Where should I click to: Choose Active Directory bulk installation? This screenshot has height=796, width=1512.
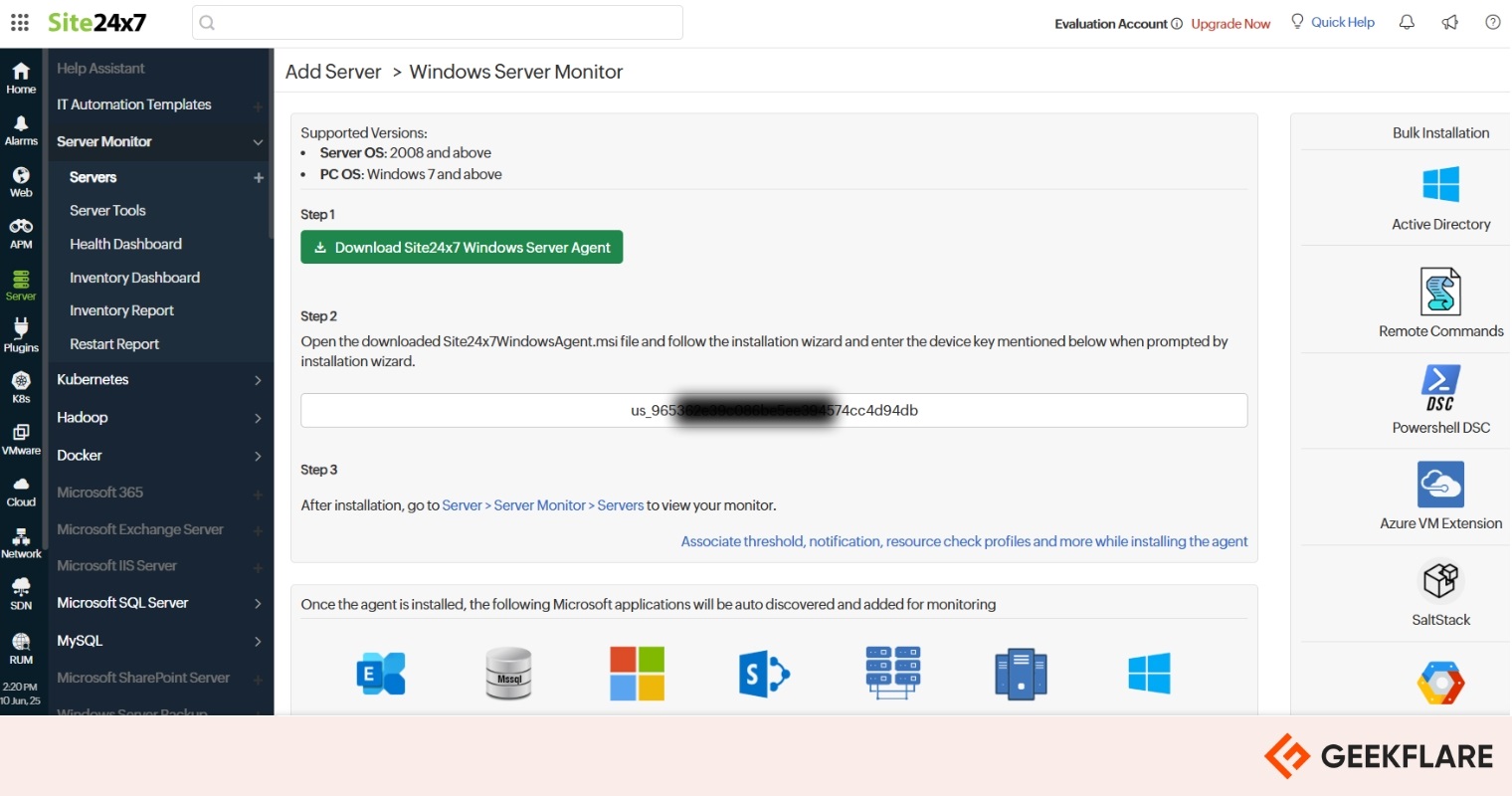[x=1440, y=198]
